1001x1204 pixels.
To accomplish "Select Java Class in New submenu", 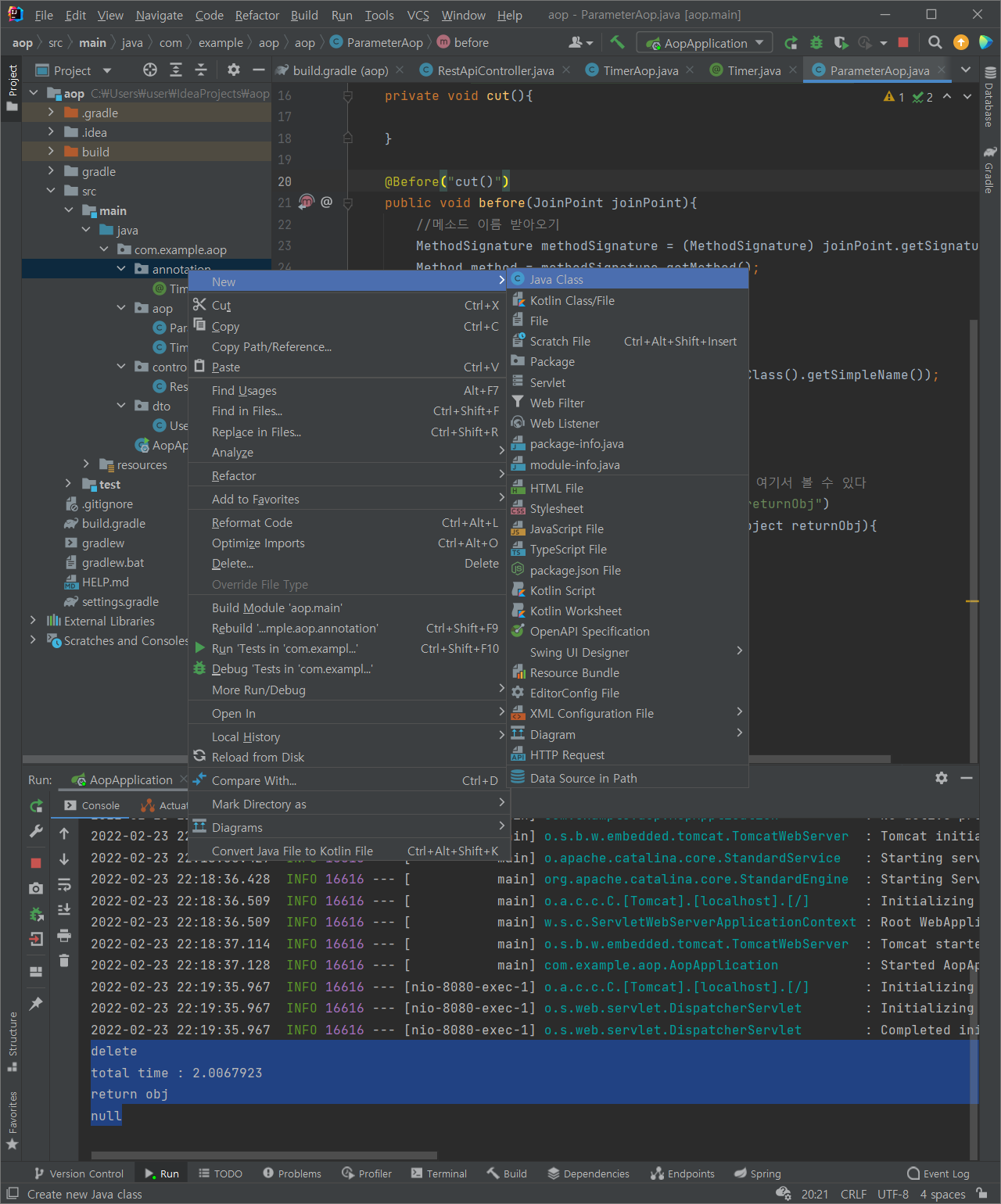I will (x=628, y=279).
